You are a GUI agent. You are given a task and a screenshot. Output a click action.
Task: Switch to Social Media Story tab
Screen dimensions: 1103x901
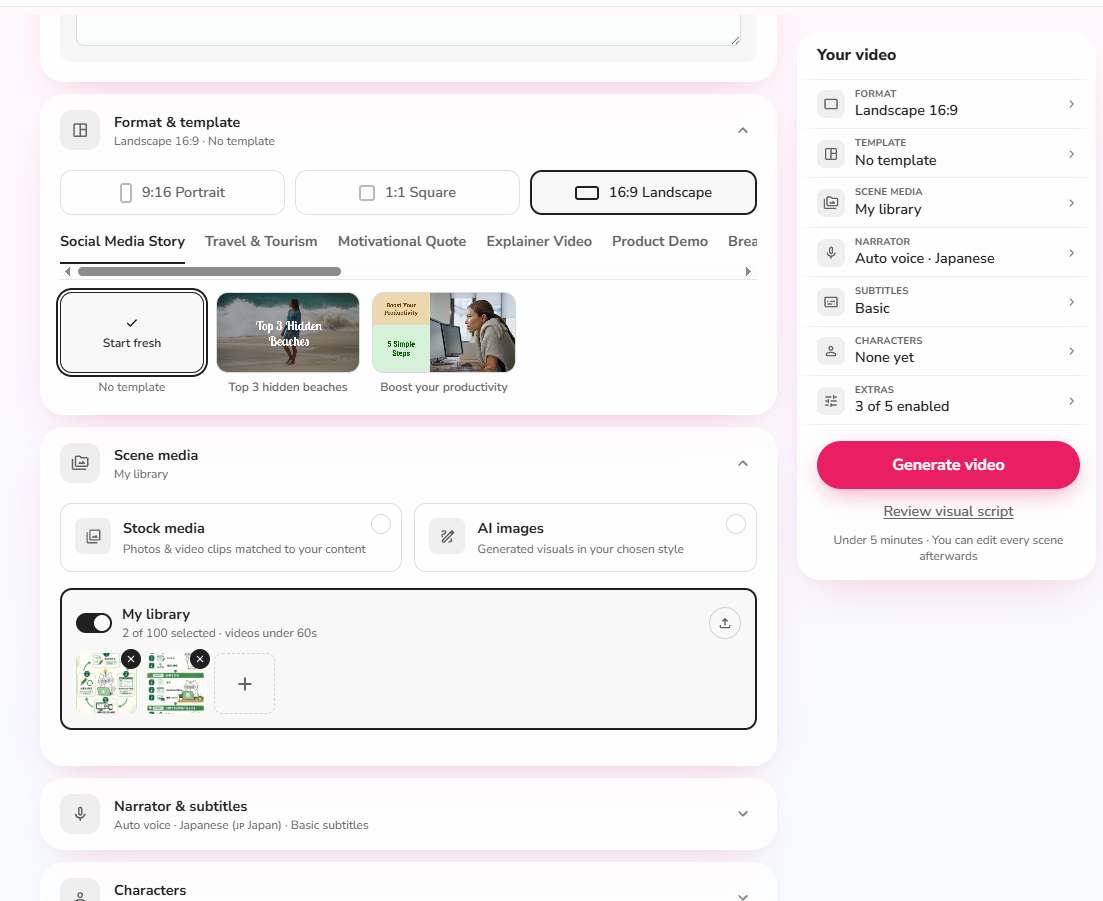(x=122, y=241)
